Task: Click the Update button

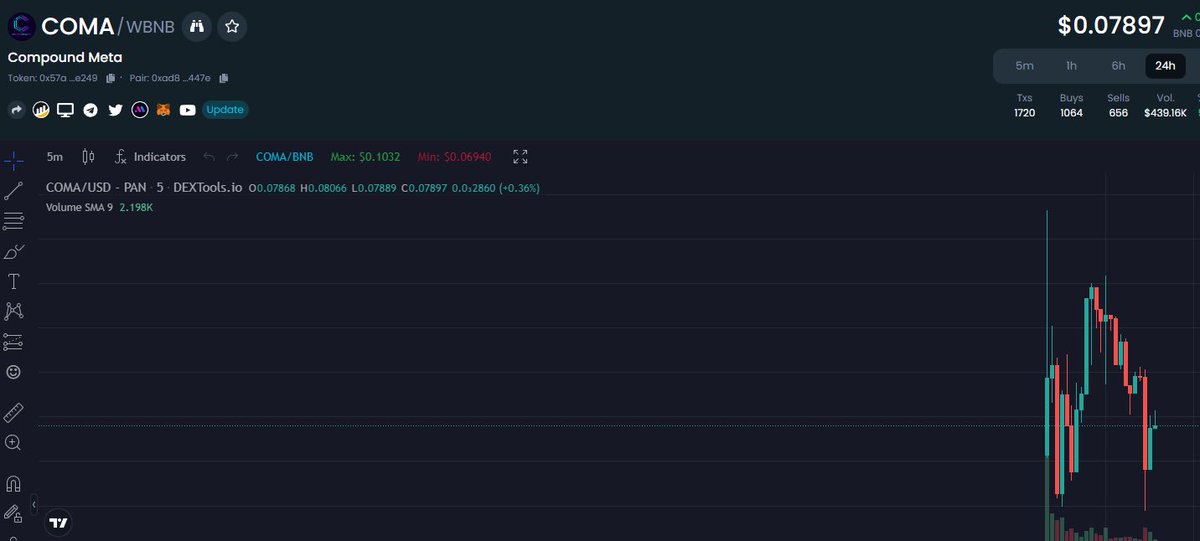Action: [x=225, y=110]
